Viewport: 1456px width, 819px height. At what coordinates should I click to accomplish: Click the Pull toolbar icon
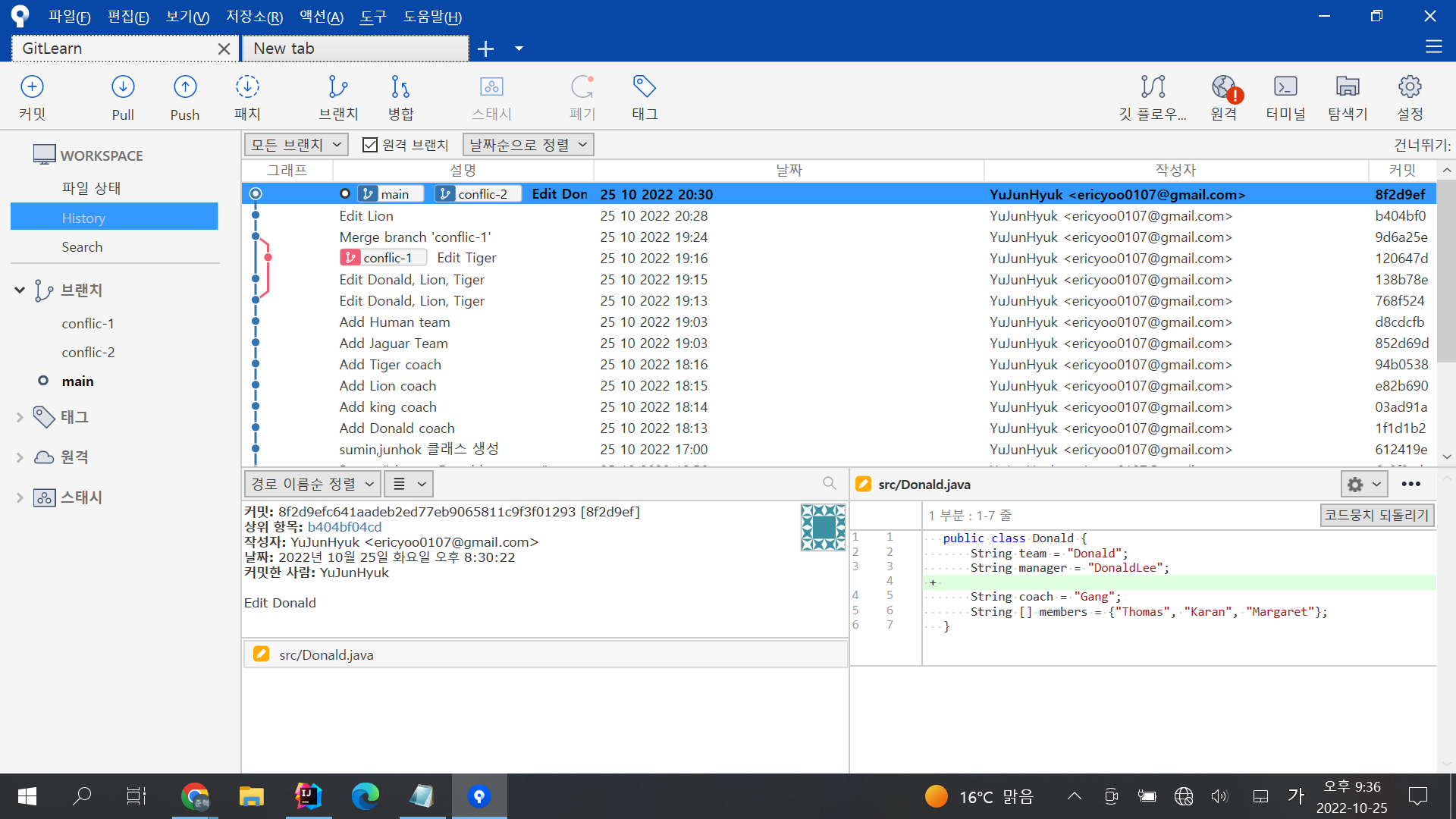[123, 98]
